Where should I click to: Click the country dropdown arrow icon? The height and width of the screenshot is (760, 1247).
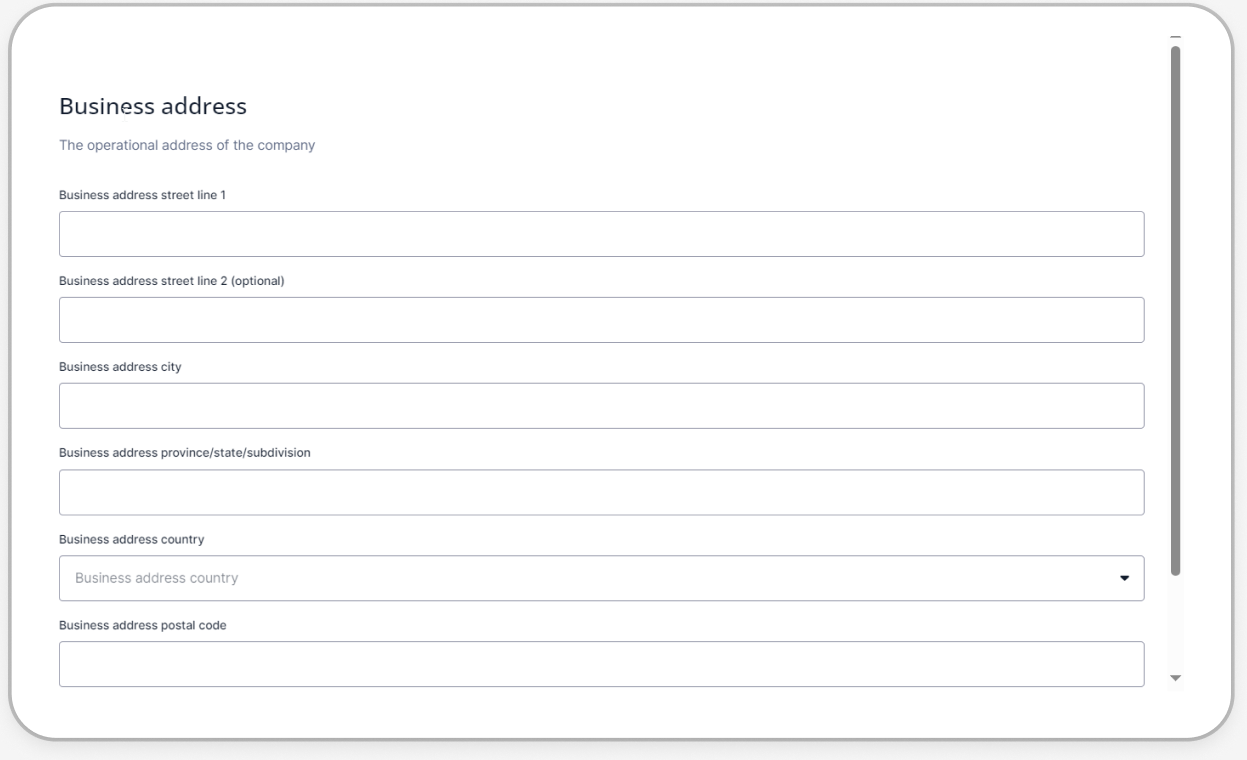coord(1123,578)
